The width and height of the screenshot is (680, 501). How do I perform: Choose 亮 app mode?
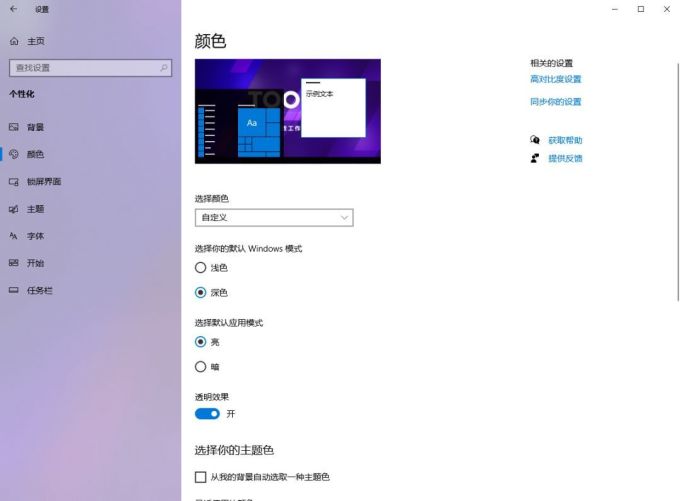pyautogui.click(x=200, y=342)
